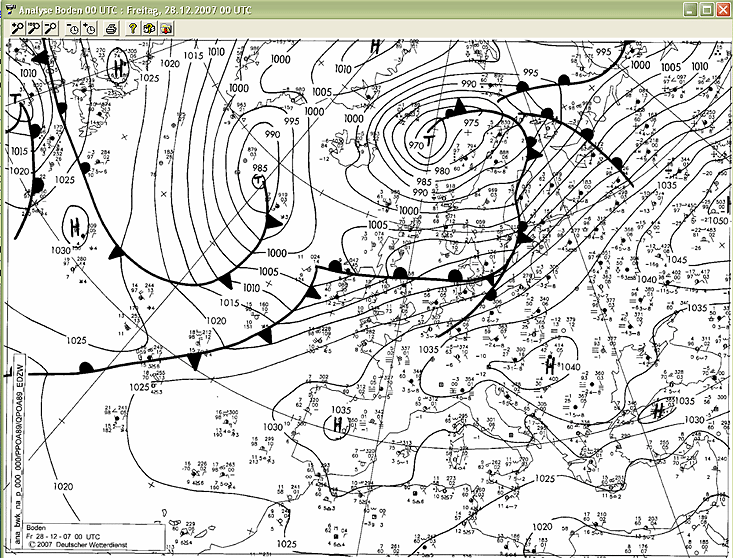This screenshot has height=558, width=733.
Task: Click the zoom-out magnifier icon
Action: (x=50, y=28)
